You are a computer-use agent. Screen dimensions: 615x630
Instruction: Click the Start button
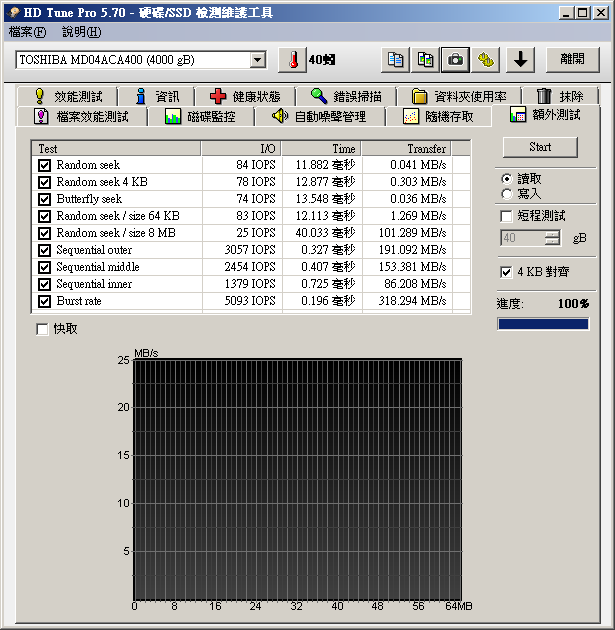tap(540, 147)
